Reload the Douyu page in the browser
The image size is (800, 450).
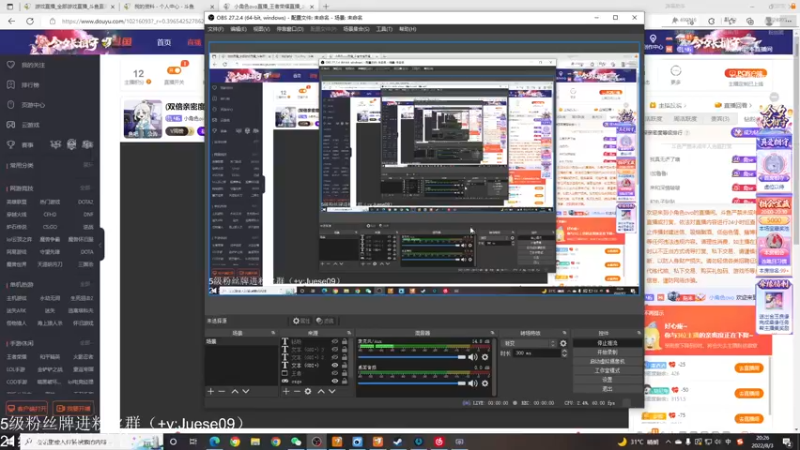click(30, 21)
